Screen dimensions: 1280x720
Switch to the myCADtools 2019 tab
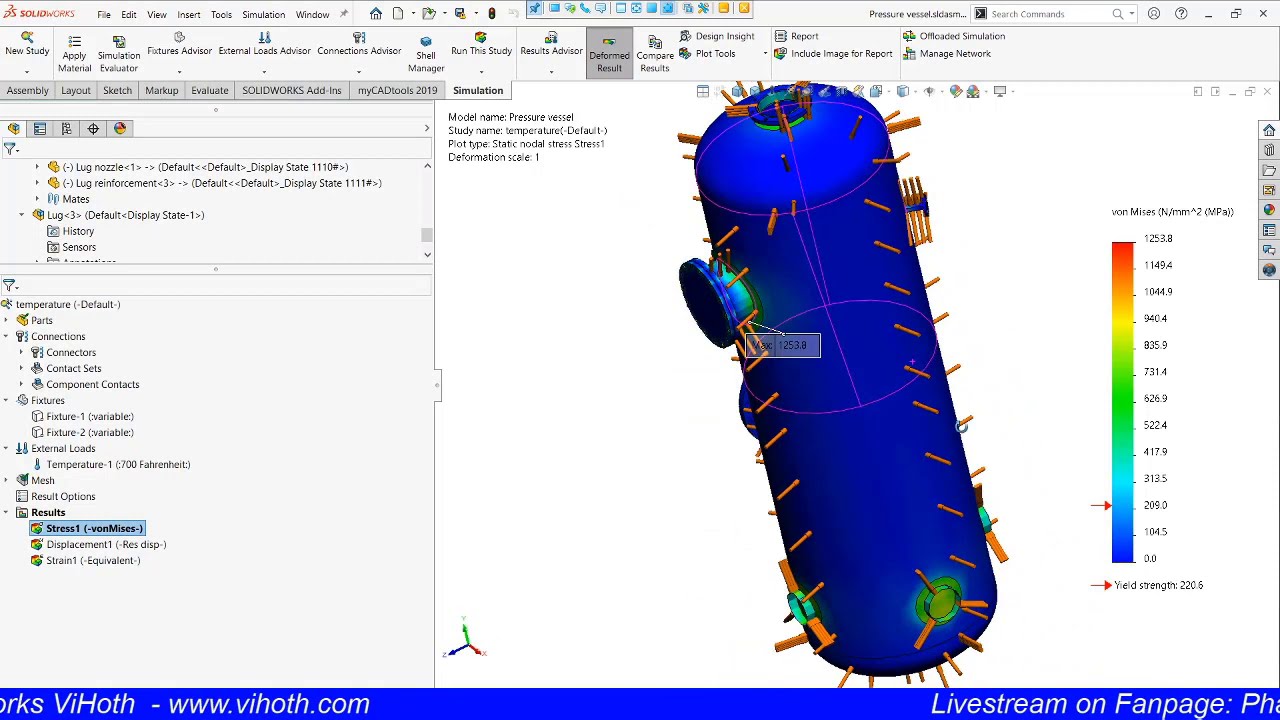397,90
